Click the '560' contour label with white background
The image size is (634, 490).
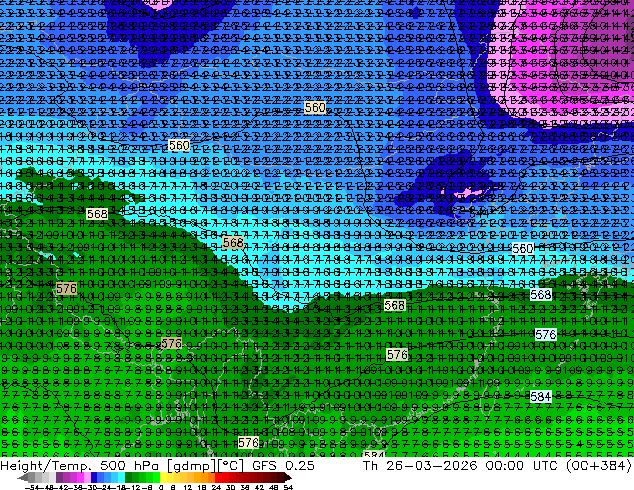pos(522,248)
